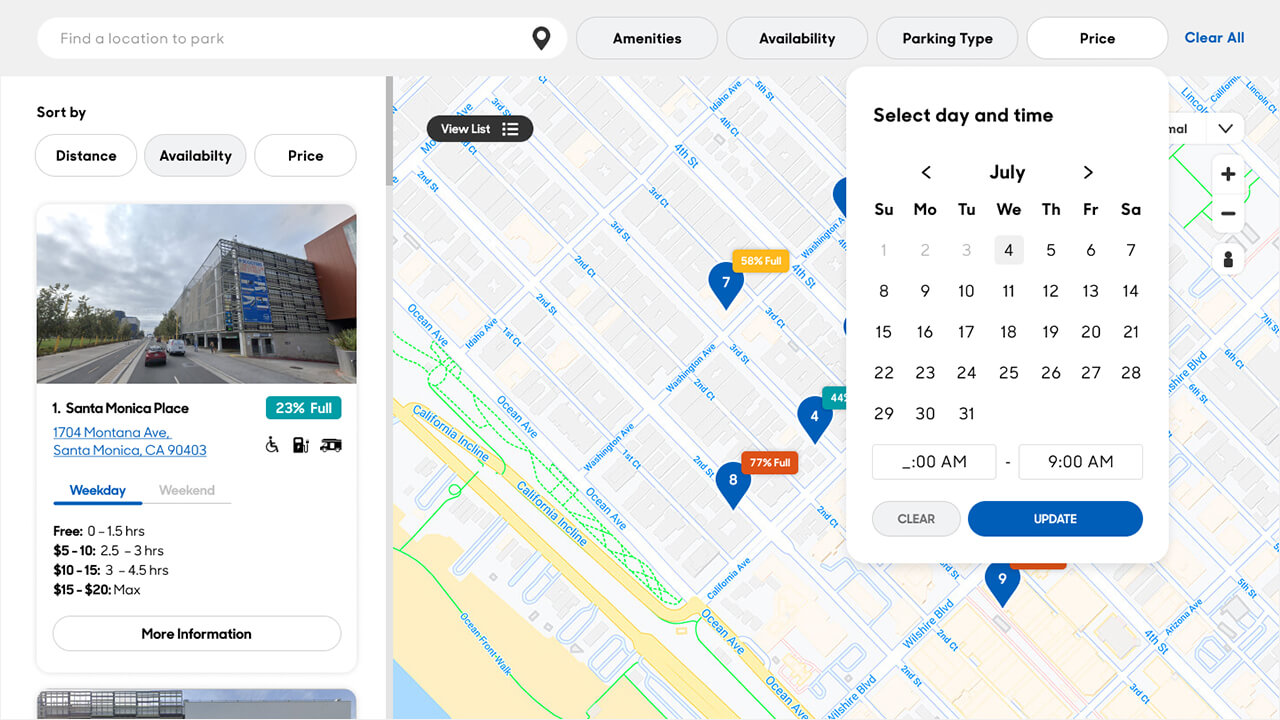1280x720 pixels.
Task: Click More Information button
Action: [x=197, y=634]
